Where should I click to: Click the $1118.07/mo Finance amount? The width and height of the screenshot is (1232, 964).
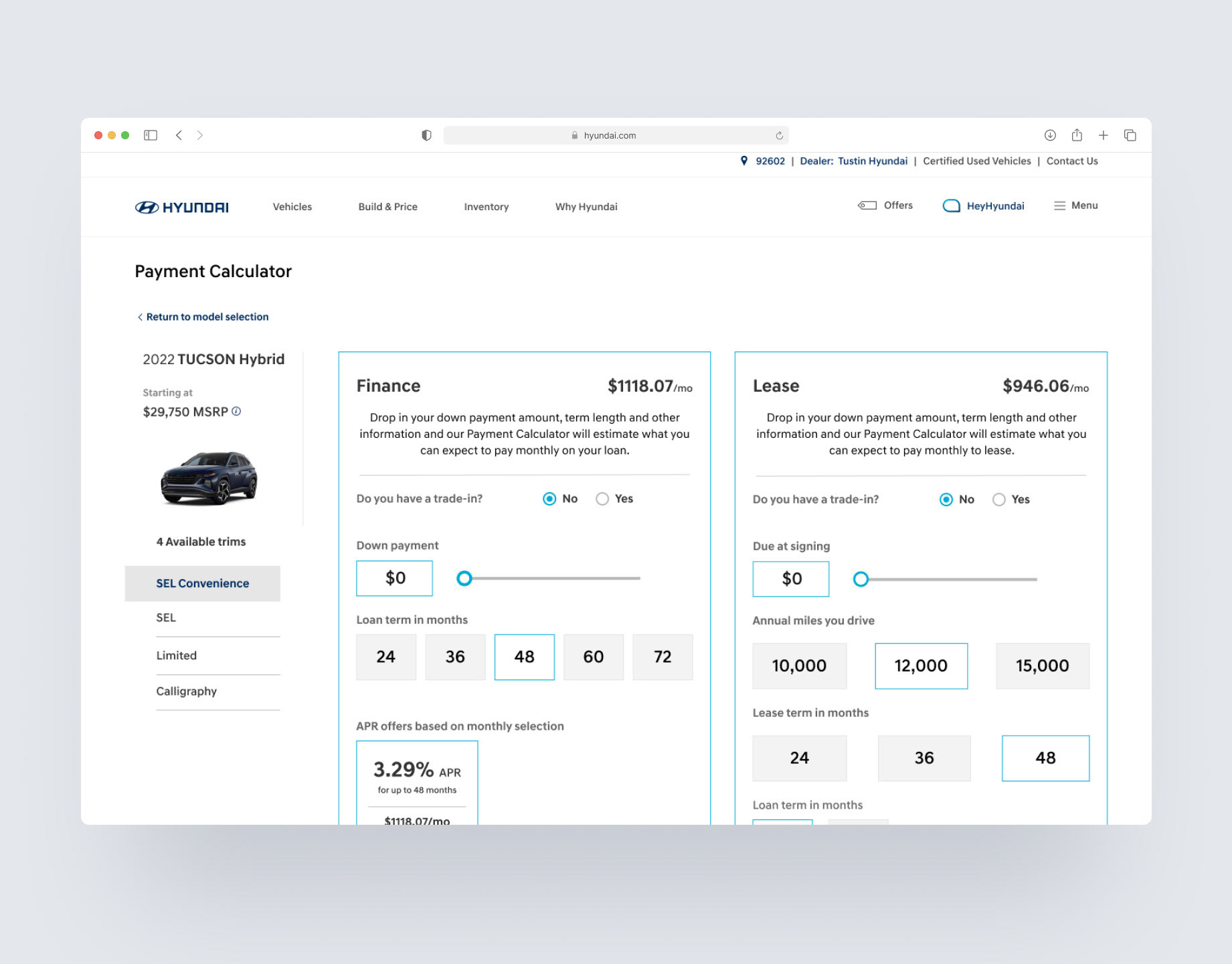[650, 386]
